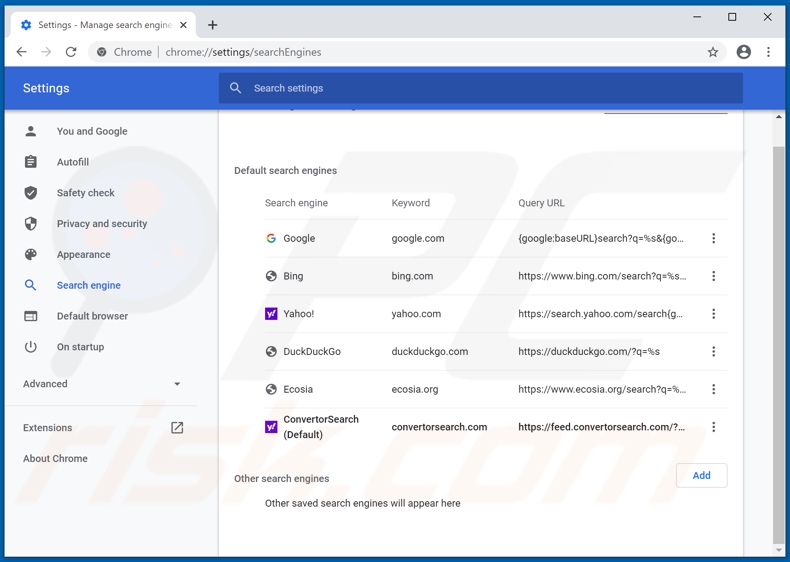Open more actions for Bing search engine
This screenshot has width=790, height=562.
713,276
